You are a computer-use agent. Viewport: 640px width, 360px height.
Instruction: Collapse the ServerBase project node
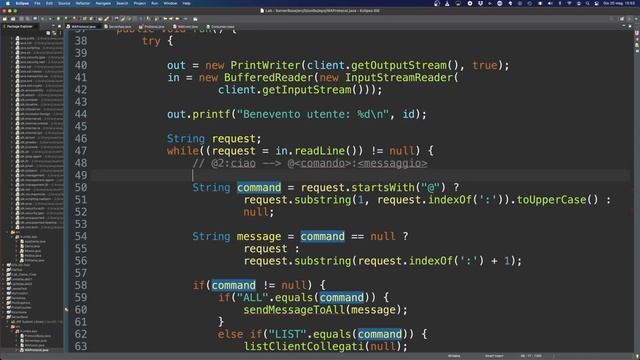3,317
